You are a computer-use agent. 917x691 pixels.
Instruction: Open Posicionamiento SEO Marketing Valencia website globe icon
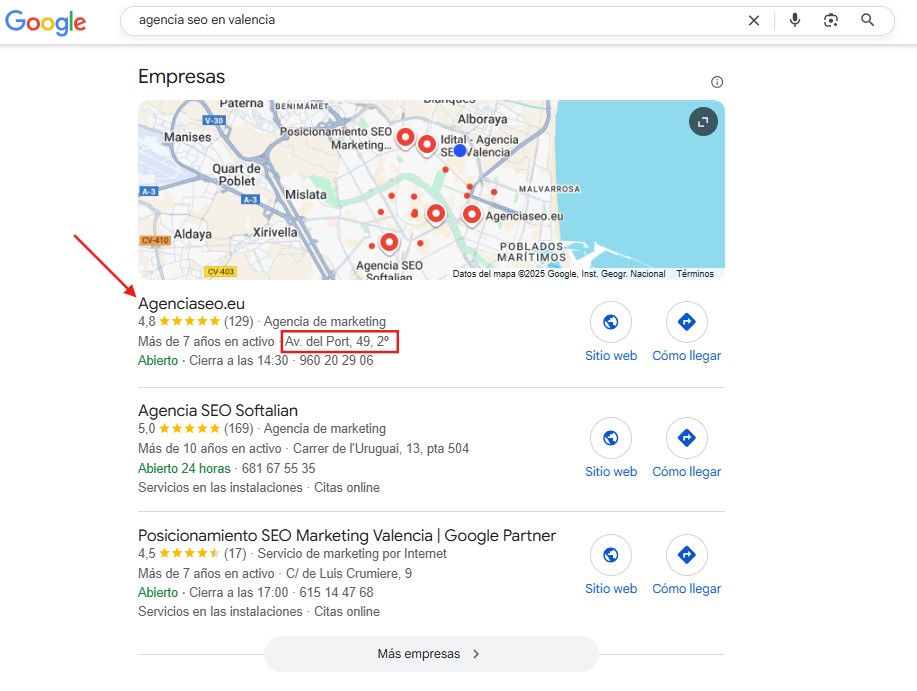tap(611, 554)
